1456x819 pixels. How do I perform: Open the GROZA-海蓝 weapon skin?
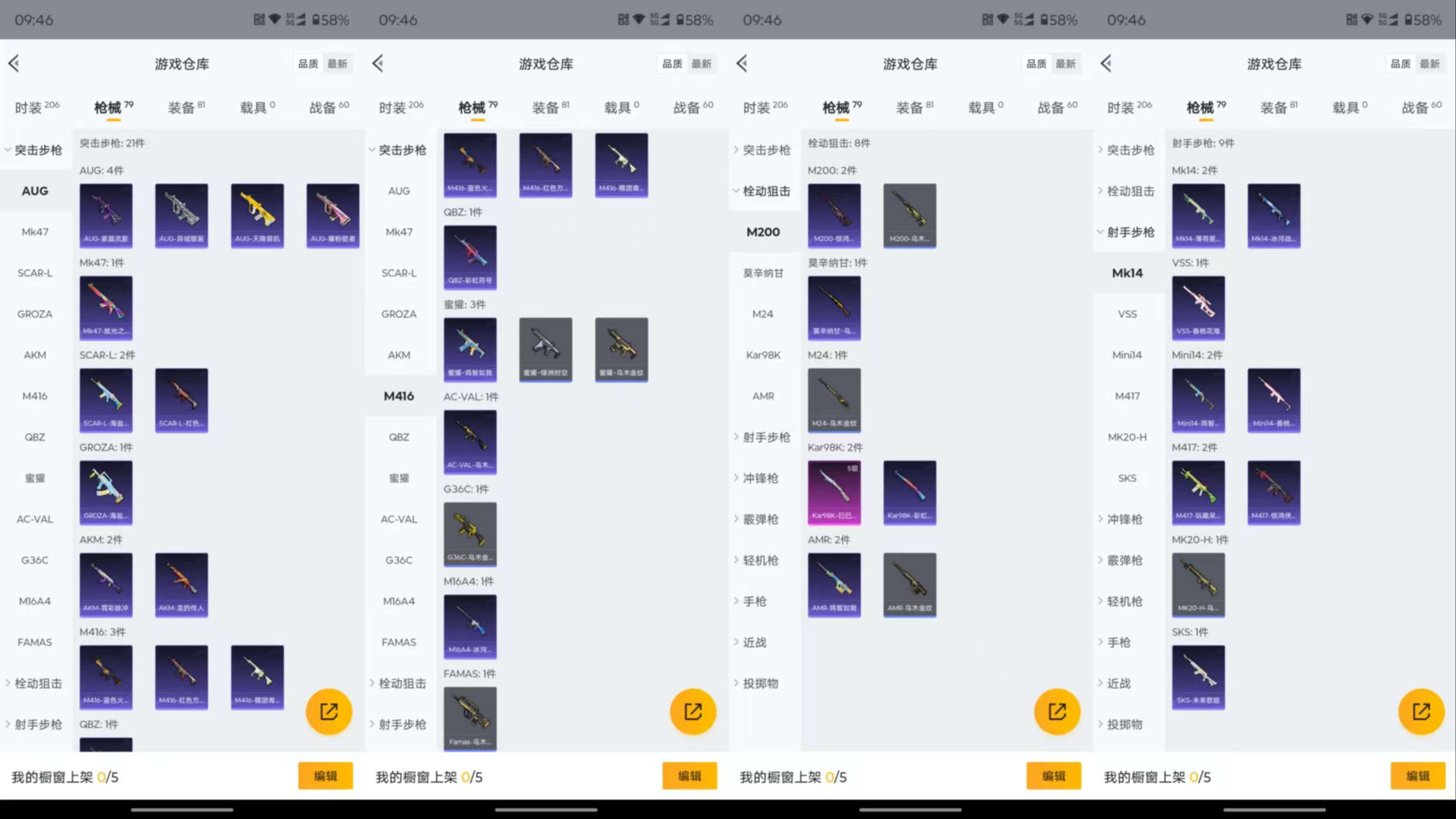106,492
